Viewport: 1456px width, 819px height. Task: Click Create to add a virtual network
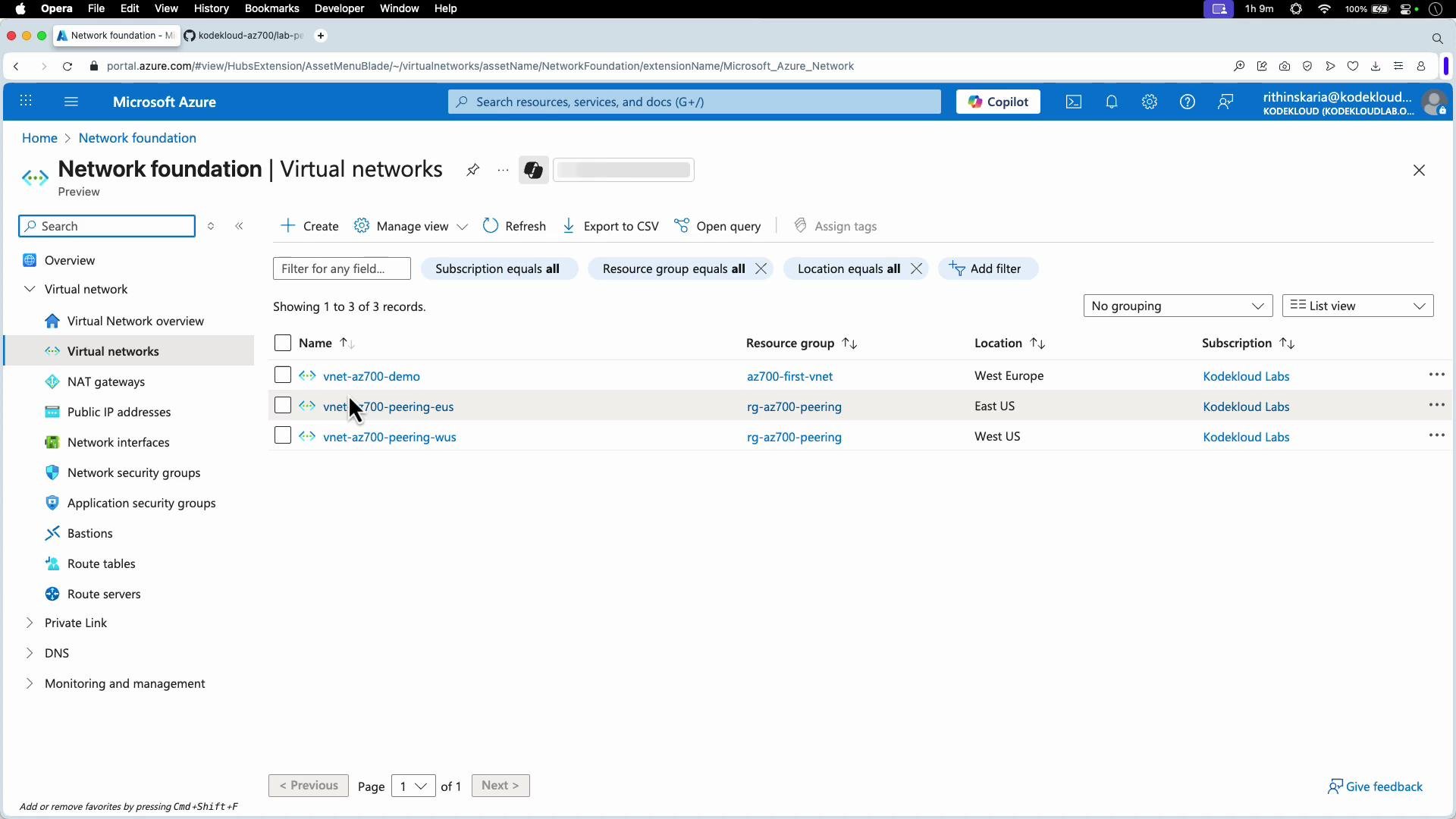[309, 226]
